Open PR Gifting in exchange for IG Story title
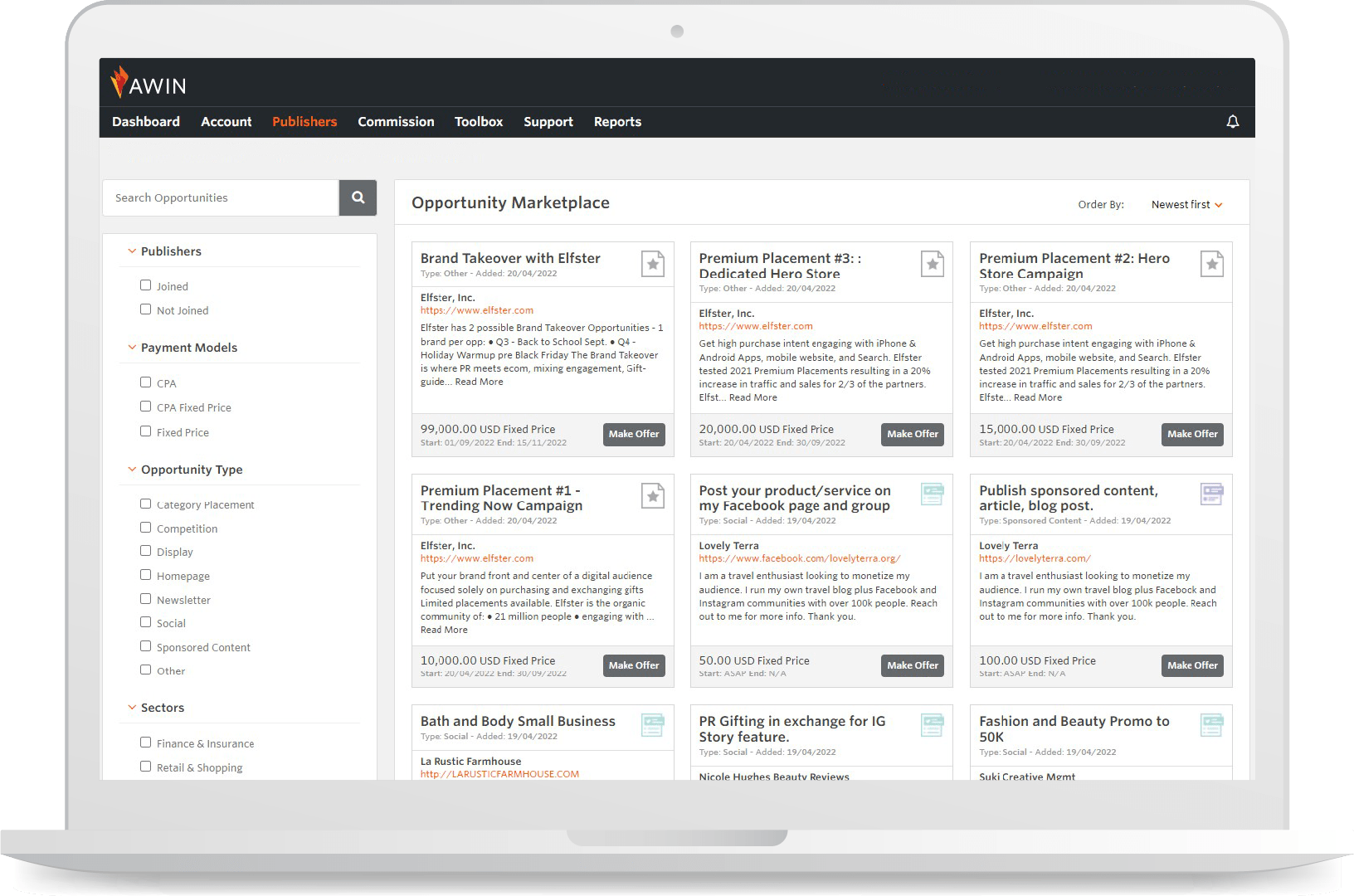Screen dimensions: 1354x896 [x=792, y=729]
